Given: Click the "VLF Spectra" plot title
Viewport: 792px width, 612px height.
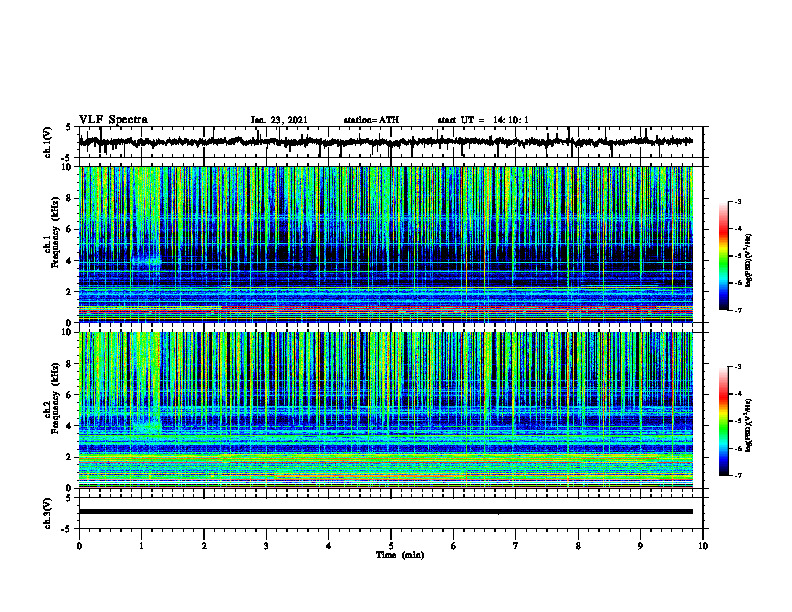Looking at the screenshot, I should coord(113,120).
